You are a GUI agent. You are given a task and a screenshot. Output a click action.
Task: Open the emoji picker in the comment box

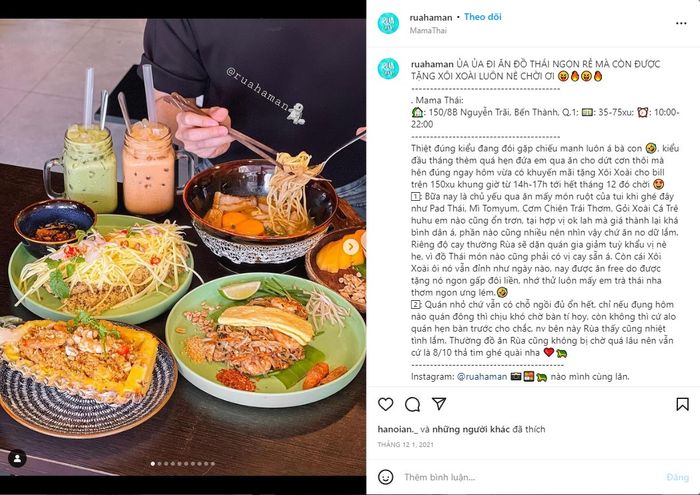tap(386, 477)
